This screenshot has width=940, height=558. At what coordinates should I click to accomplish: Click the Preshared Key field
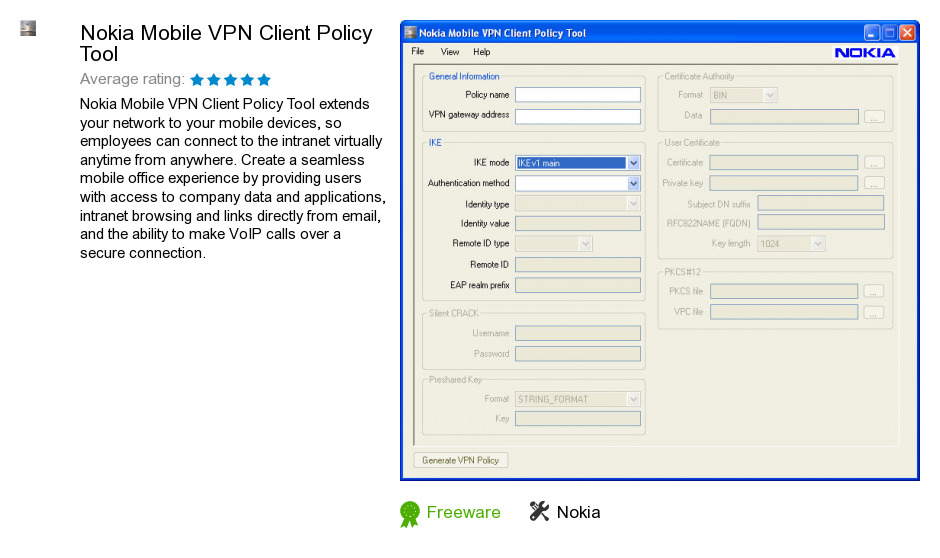[x=577, y=418]
